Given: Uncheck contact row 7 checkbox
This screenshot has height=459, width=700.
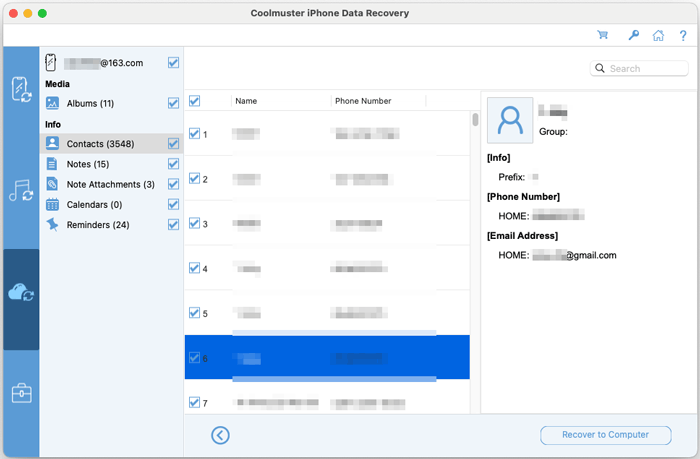Looking at the screenshot, I should pyautogui.click(x=194, y=402).
